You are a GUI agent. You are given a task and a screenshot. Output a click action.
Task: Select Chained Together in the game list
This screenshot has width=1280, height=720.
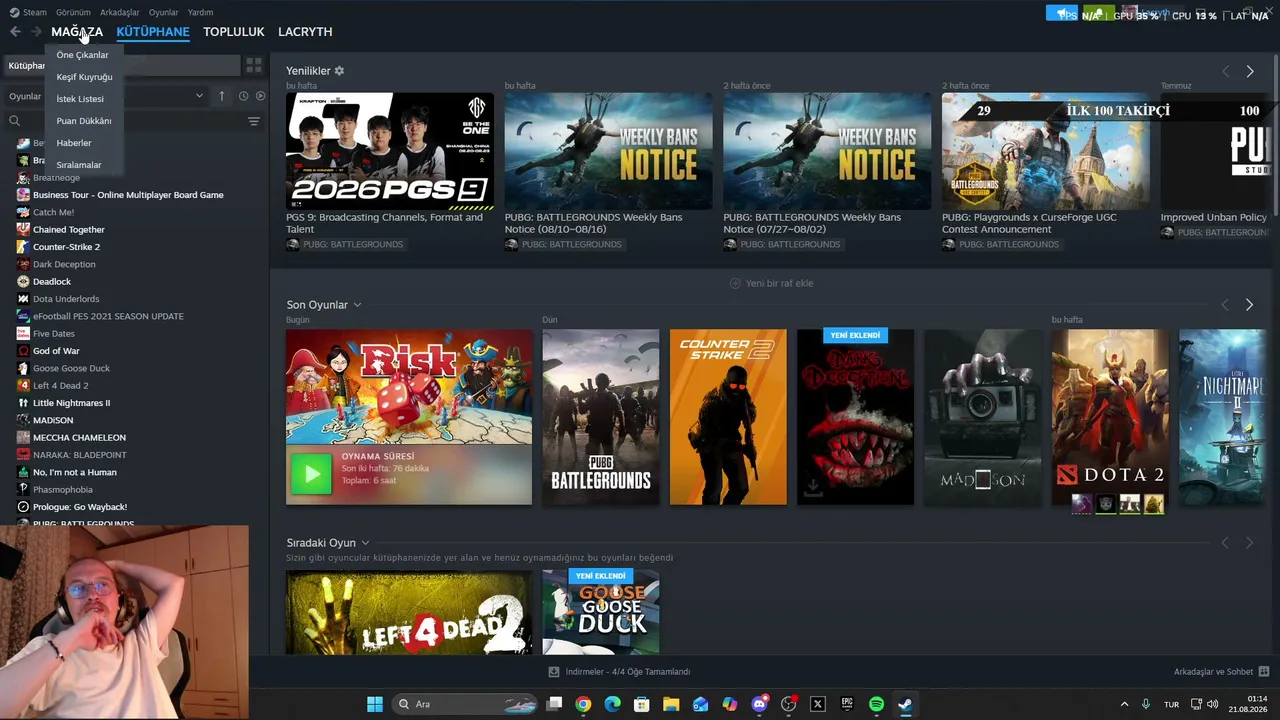point(69,230)
